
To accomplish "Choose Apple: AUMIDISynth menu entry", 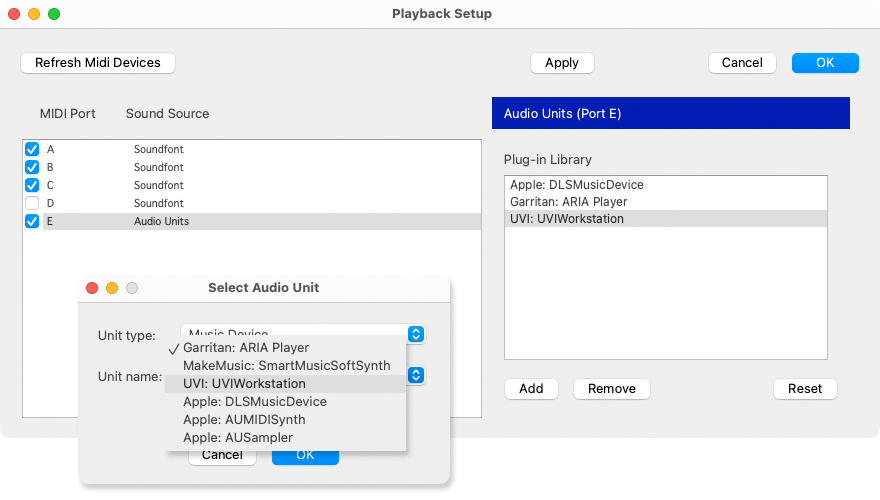I will coord(286,420).
